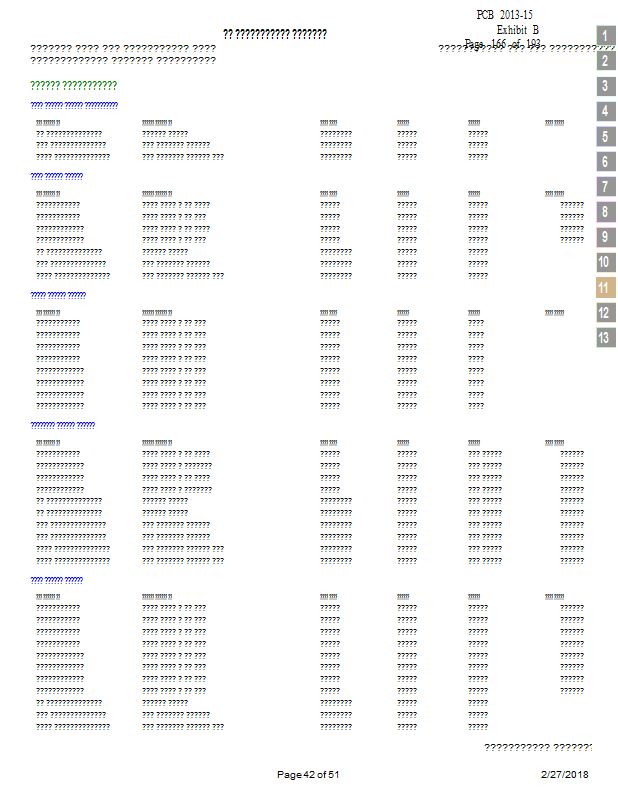The height and width of the screenshot is (800, 618).
Task: Click the 'PCB 2013-15' header stamp
Action: (x=505, y=15)
